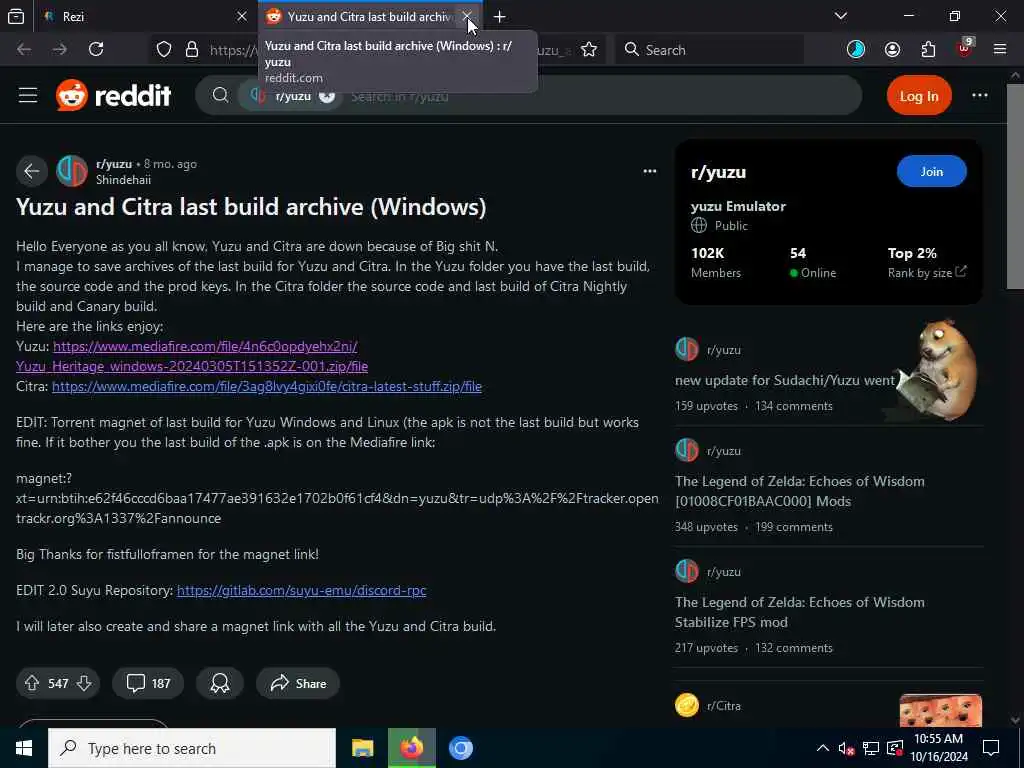Open r/yuzu community avatar

72,171
